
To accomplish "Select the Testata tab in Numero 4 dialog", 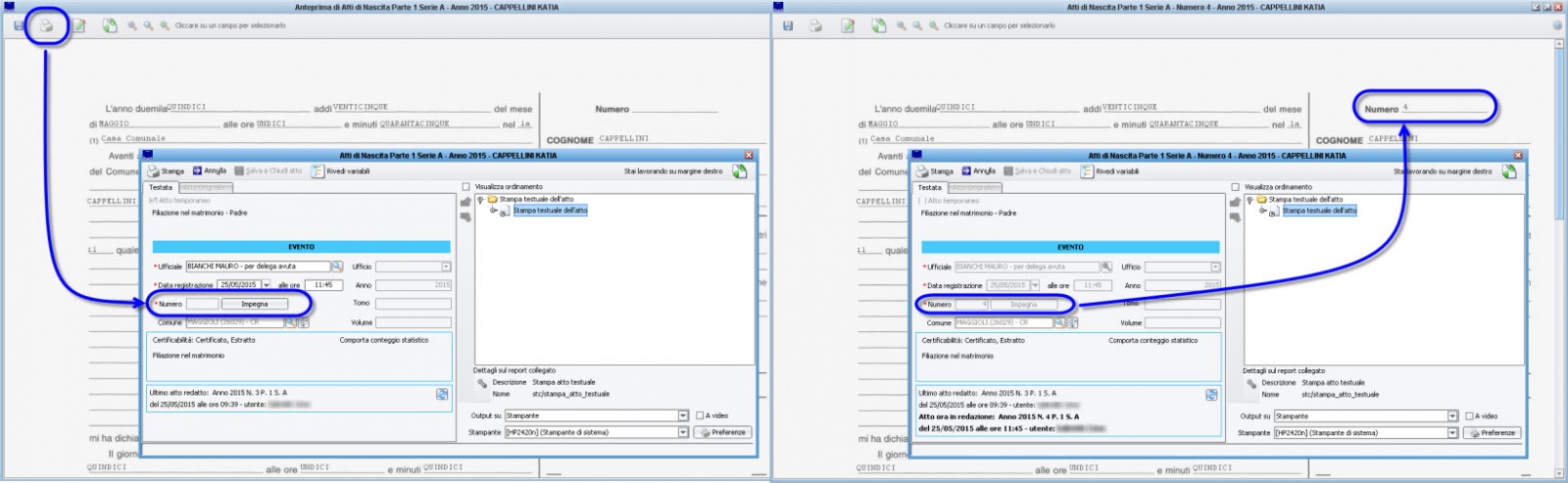I will pos(930,187).
